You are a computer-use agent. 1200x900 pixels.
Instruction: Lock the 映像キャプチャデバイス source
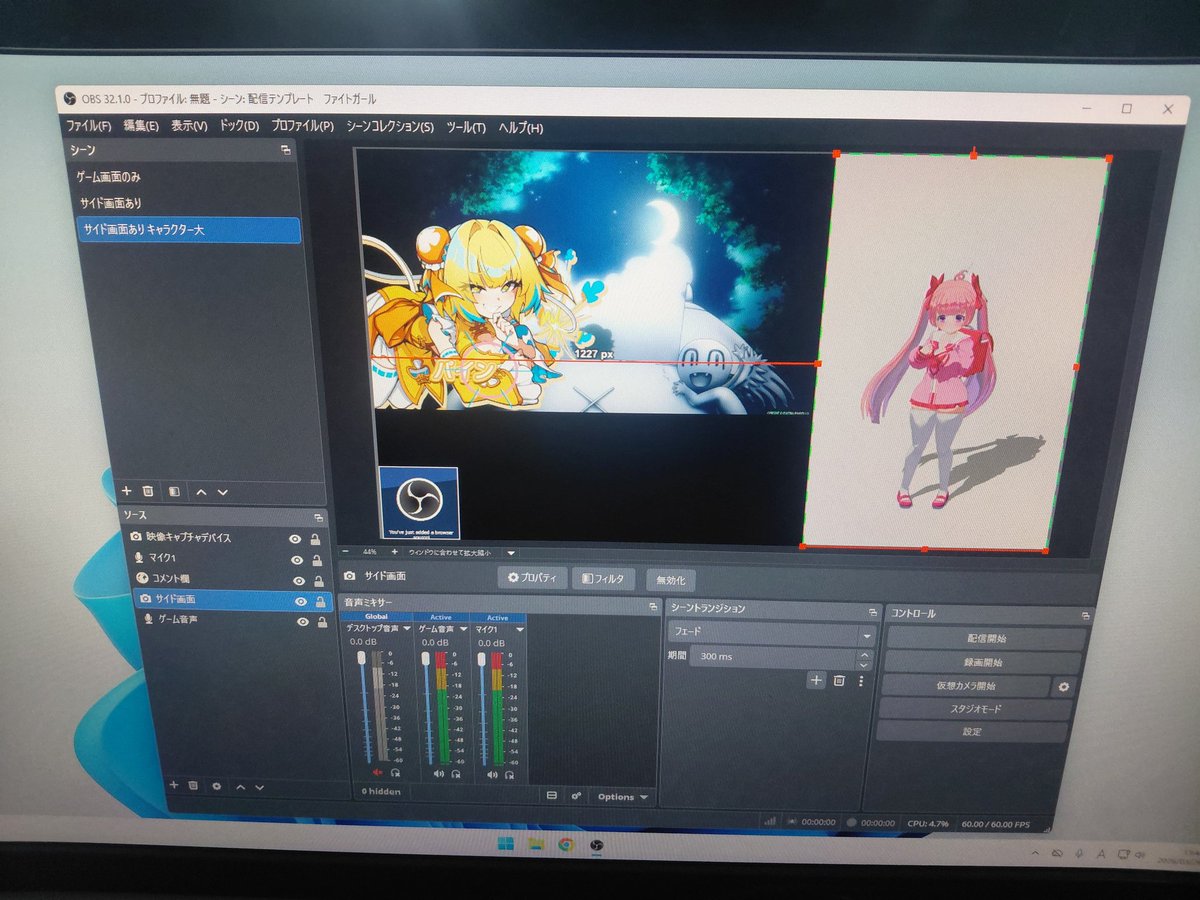pyautogui.click(x=316, y=539)
